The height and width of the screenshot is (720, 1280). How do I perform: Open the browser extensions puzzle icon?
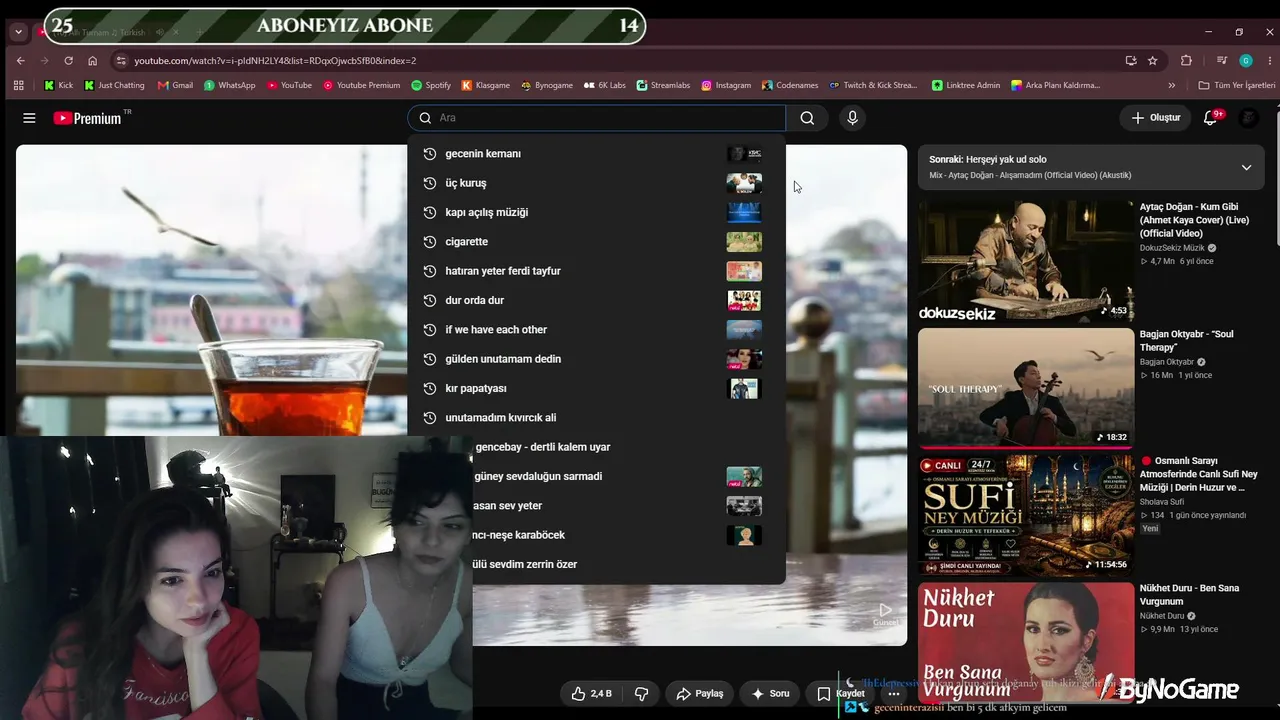click(x=1186, y=60)
